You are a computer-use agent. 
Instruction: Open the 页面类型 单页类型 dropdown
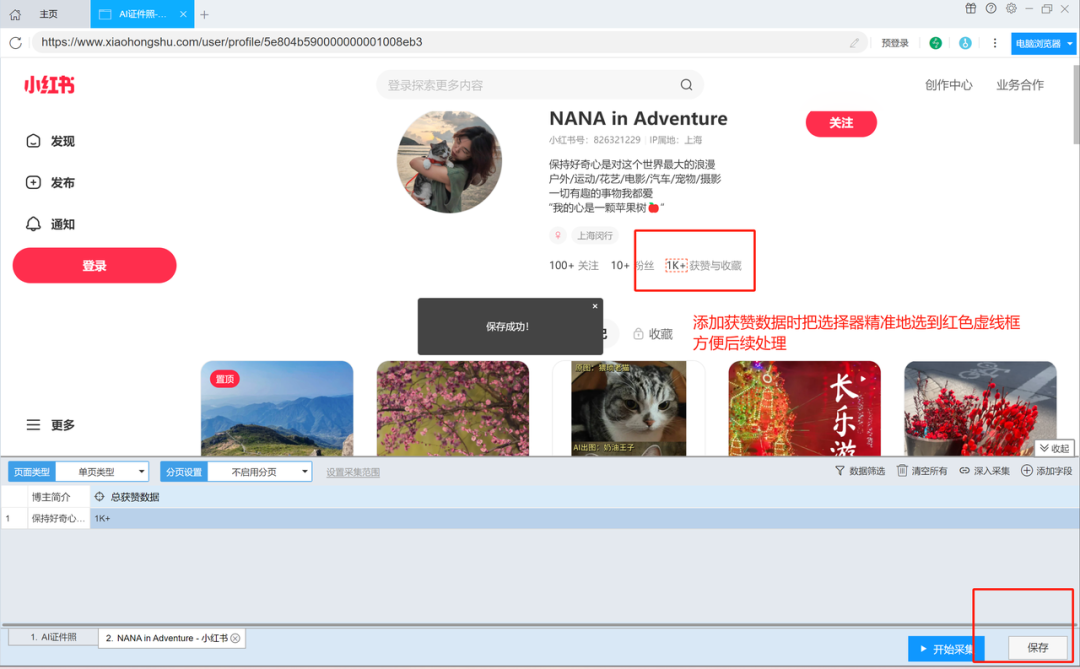pyautogui.click(x=103, y=472)
